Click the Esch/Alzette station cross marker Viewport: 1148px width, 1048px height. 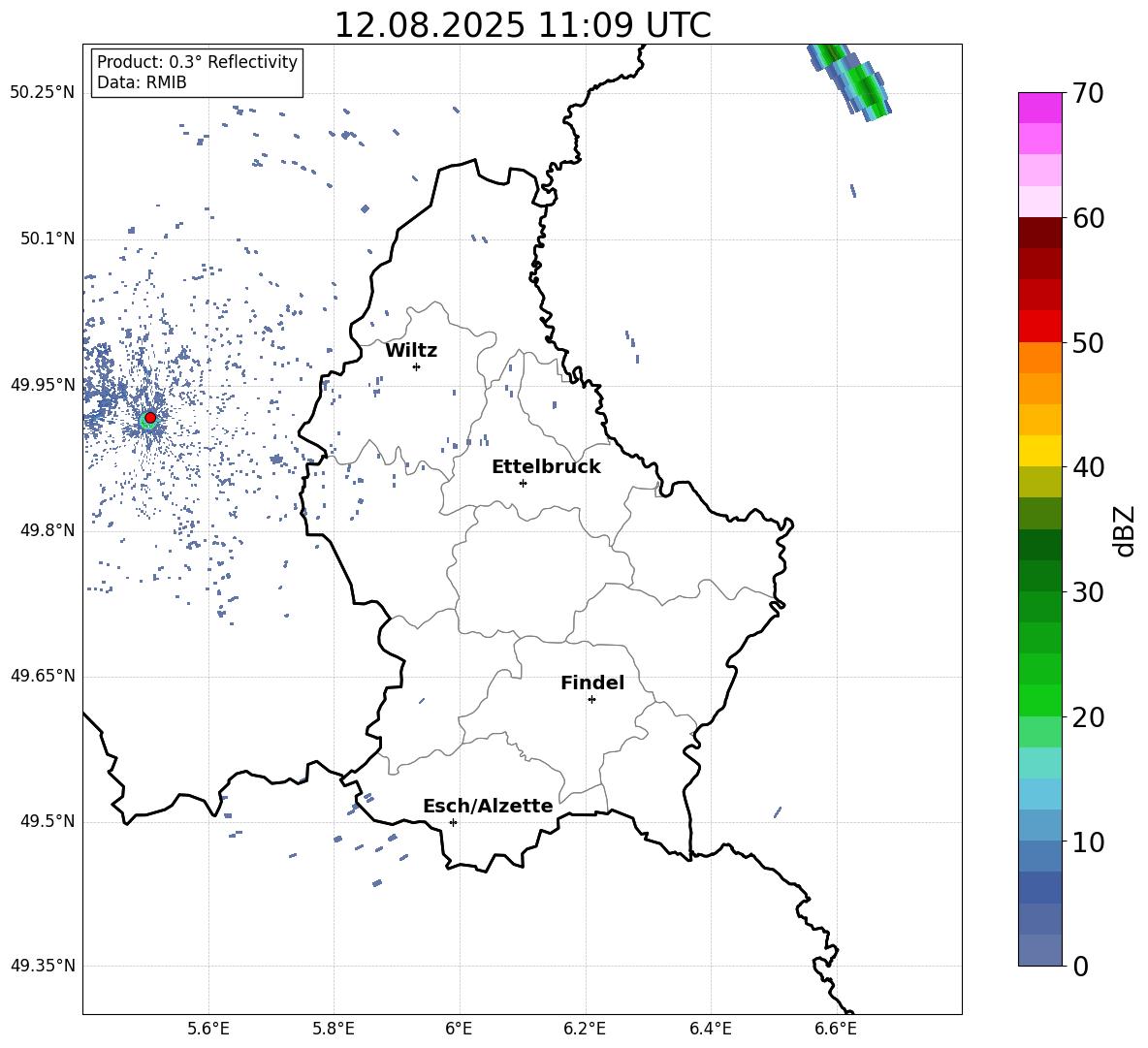453,822
